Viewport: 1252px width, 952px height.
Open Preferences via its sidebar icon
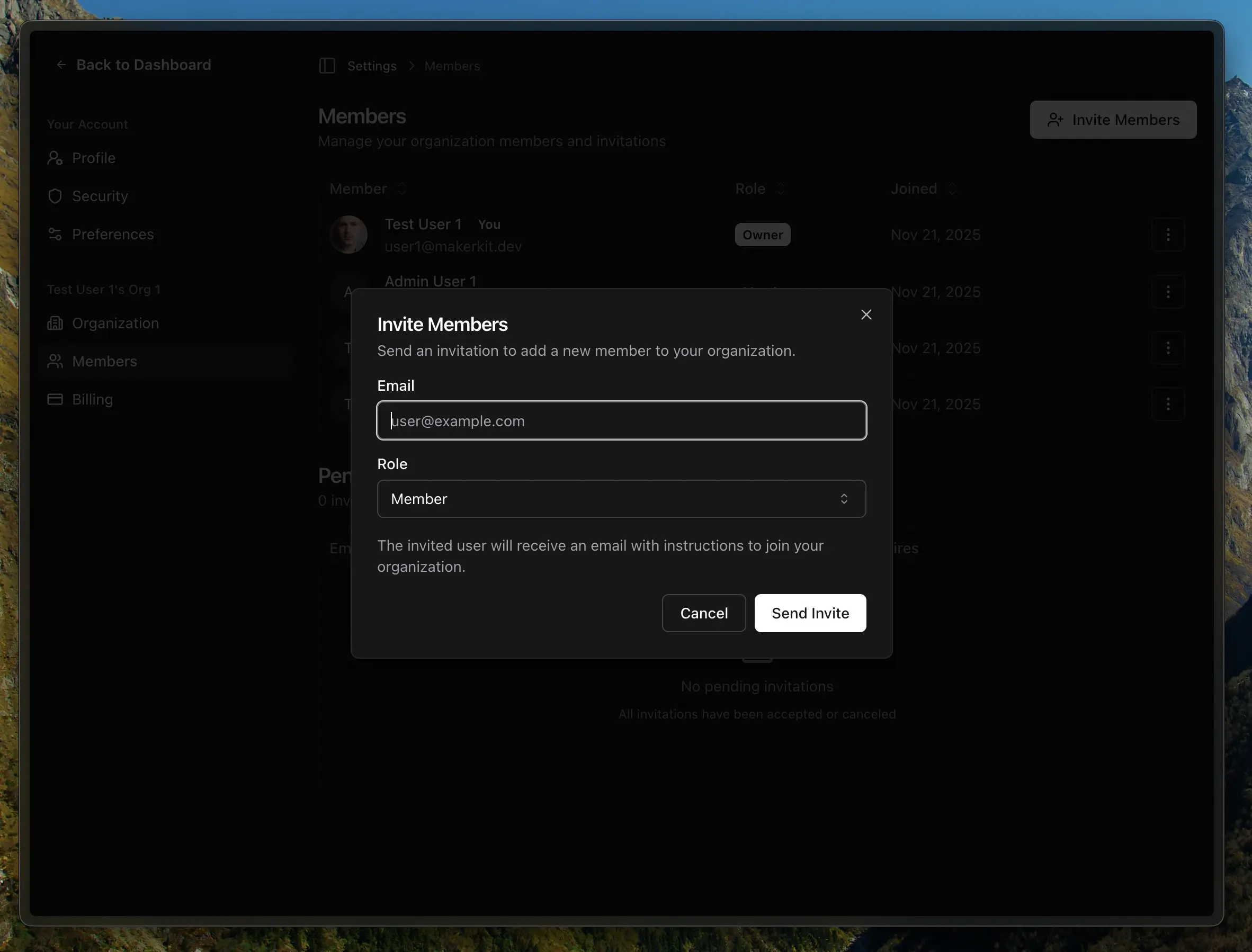(55, 234)
